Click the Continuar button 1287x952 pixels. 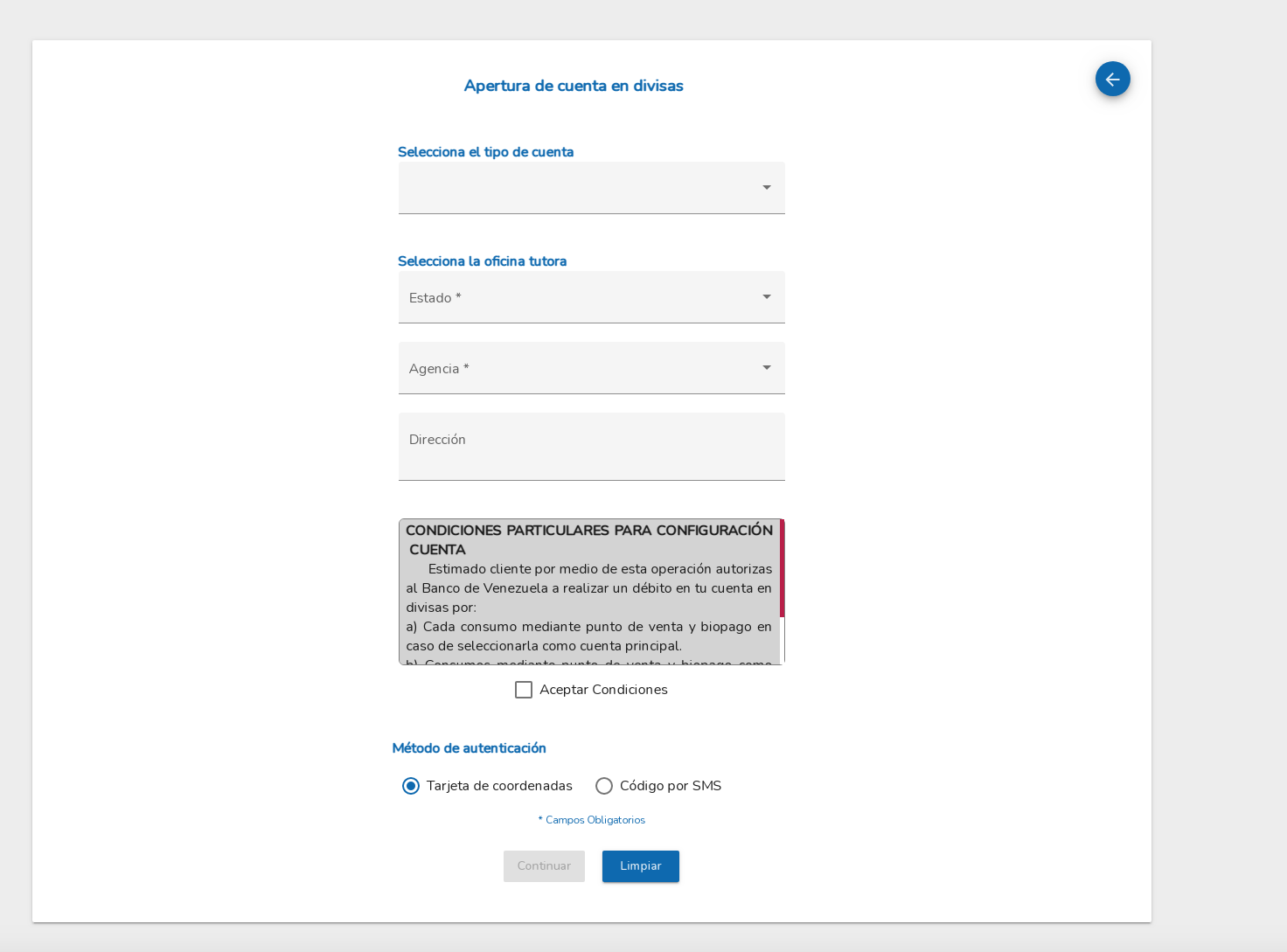click(544, 865)
